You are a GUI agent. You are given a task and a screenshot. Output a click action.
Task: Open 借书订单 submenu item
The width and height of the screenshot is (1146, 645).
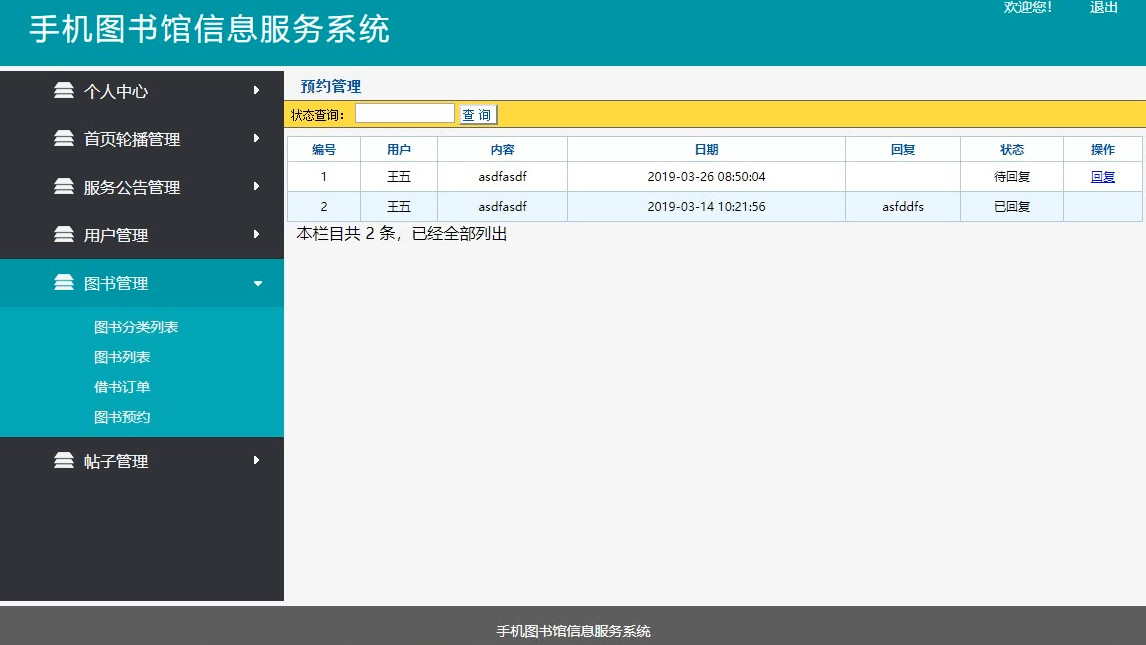pos(122,387)
